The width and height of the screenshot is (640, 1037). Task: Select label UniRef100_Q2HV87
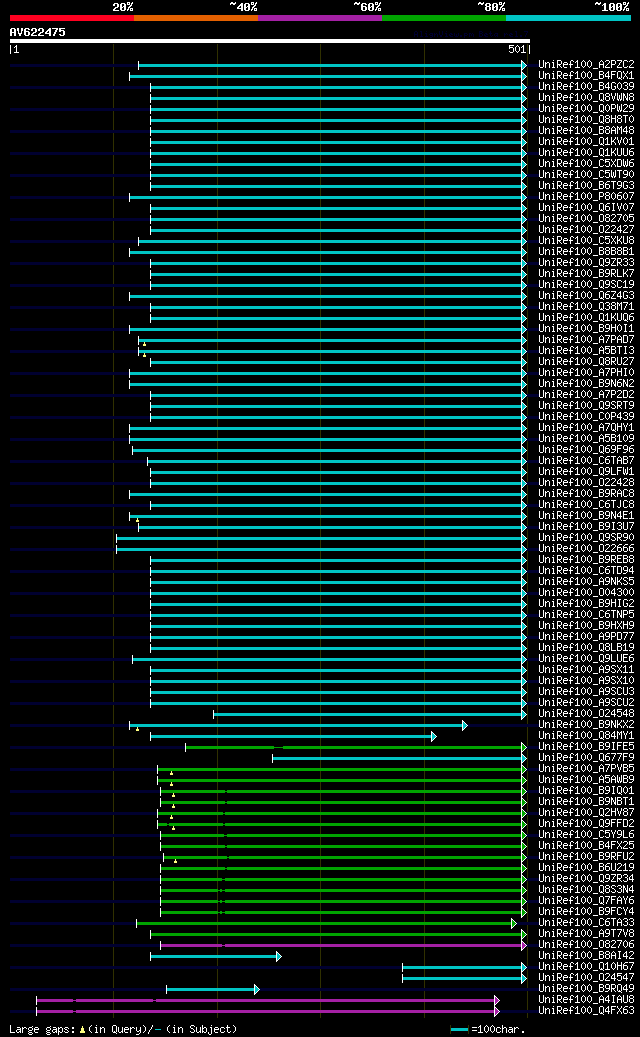[586, 812]
